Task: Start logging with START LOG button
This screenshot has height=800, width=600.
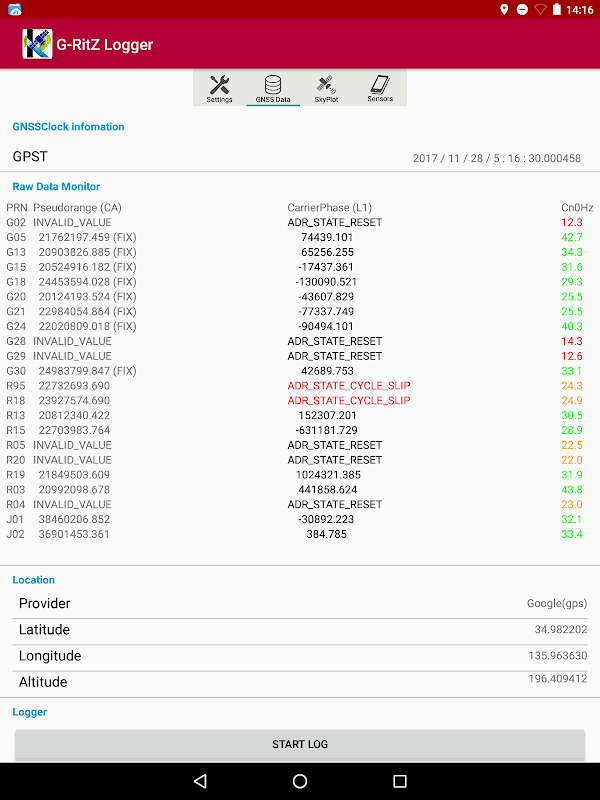Action: 299,744
